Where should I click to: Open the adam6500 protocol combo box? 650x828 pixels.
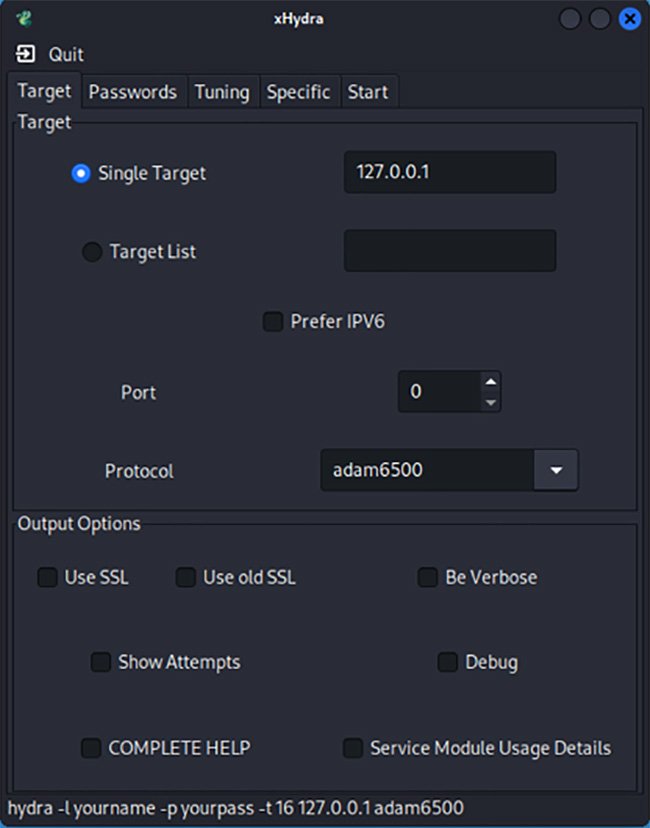point(427,470)
